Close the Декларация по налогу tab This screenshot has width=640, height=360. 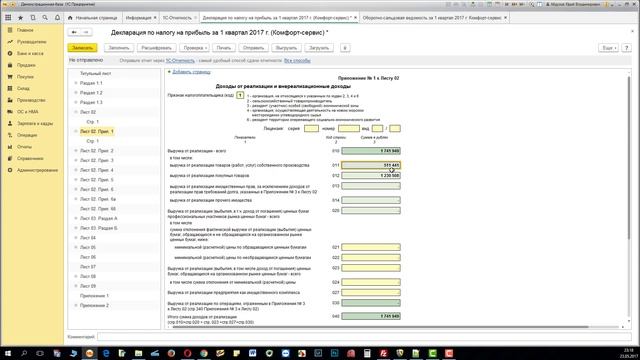[x=356, y=18]
